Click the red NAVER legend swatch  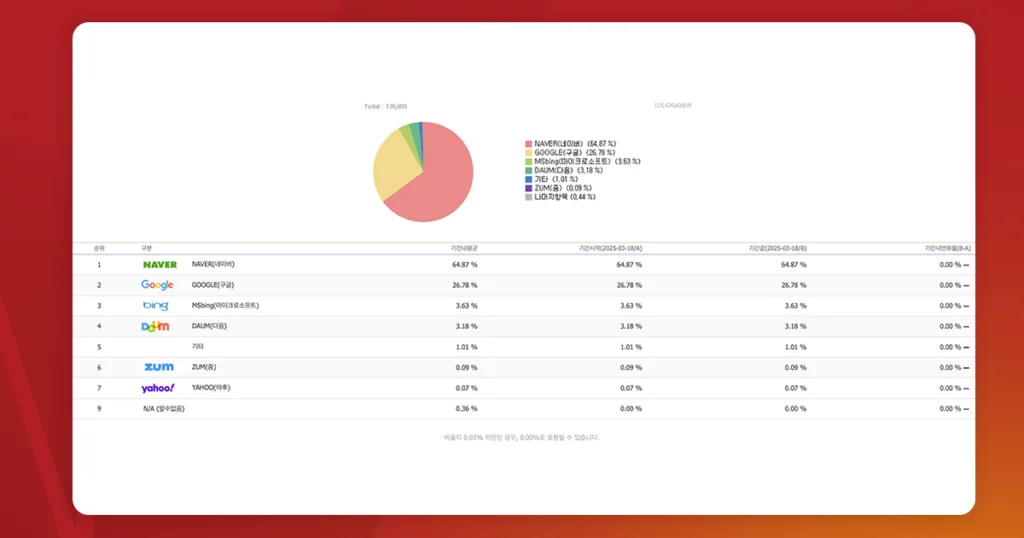tap(528, 144)
